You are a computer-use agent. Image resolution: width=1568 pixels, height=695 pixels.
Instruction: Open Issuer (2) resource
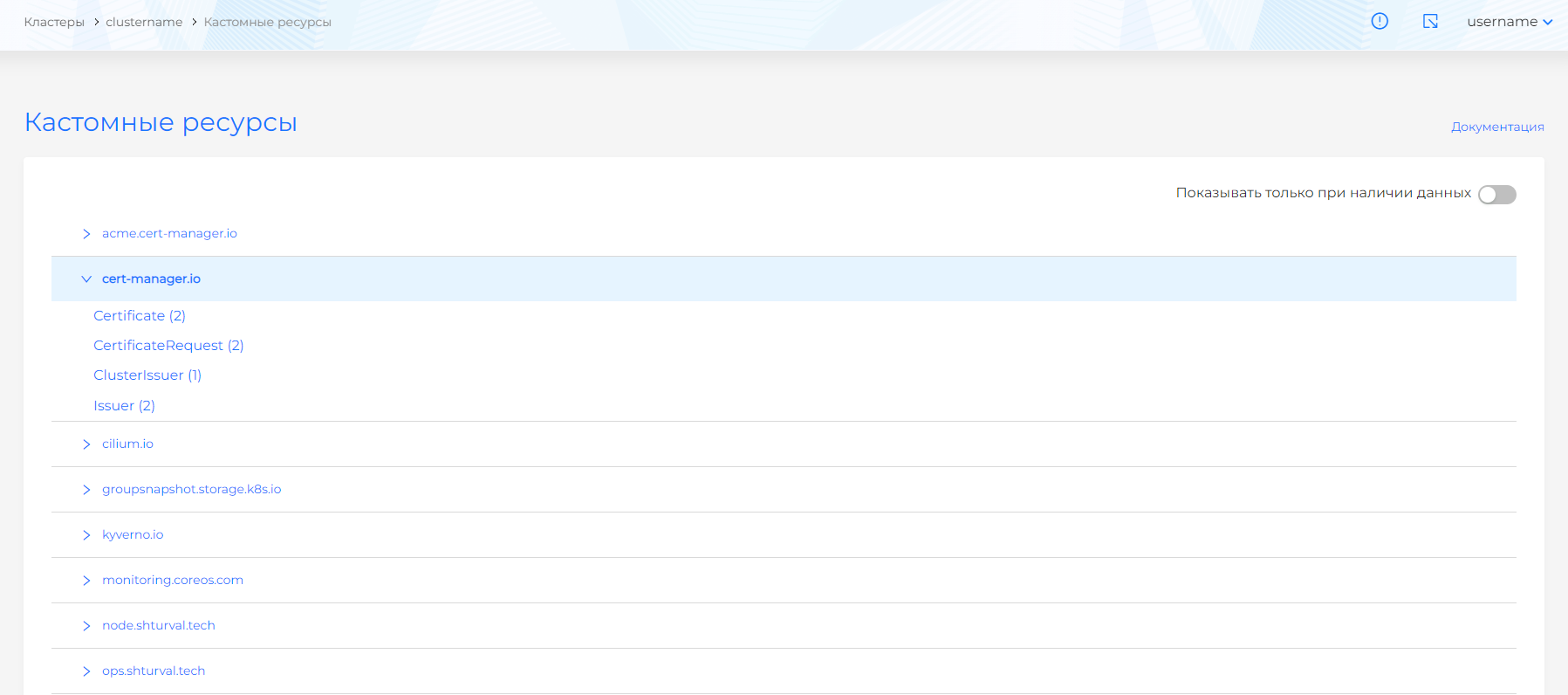(124, 406)
